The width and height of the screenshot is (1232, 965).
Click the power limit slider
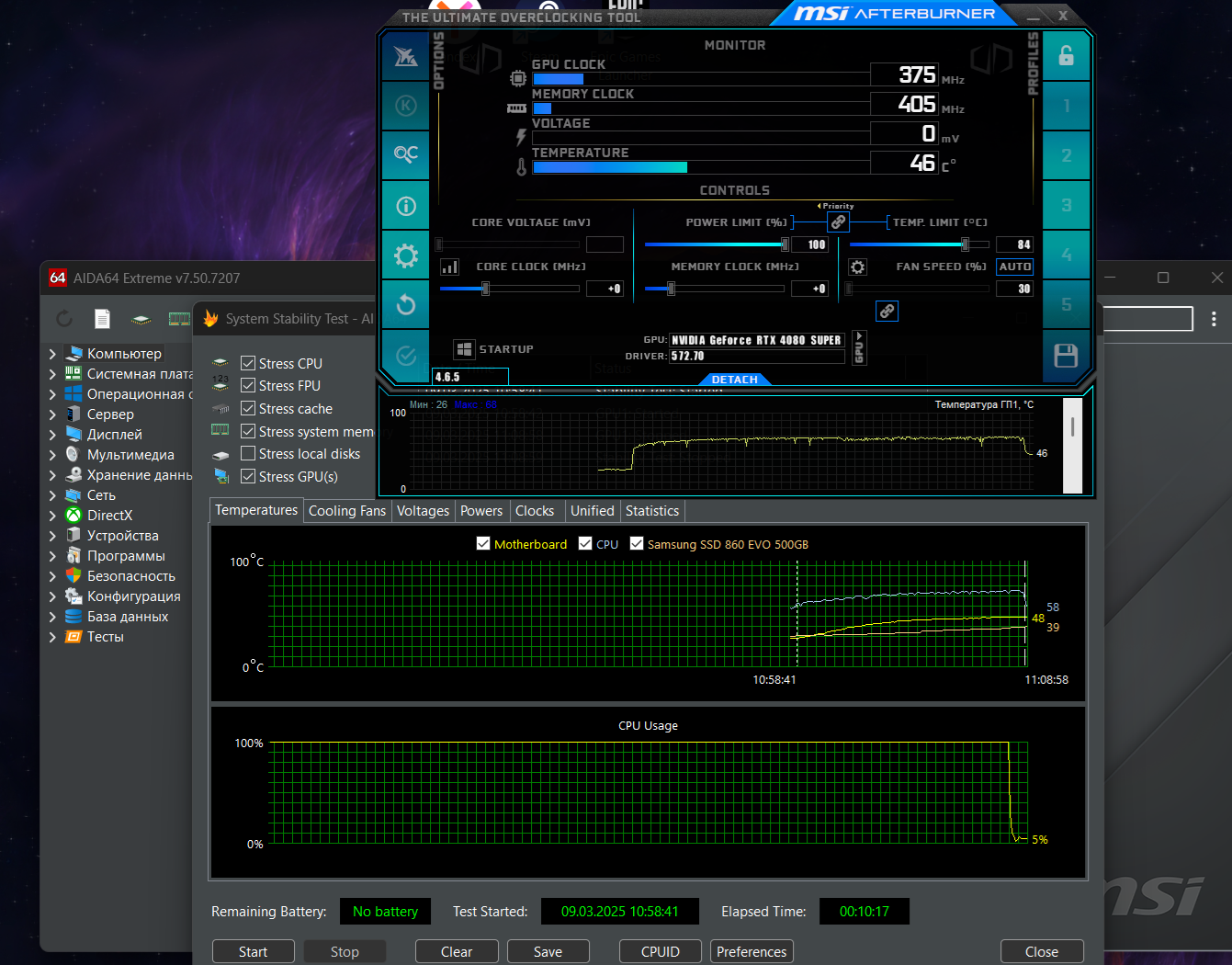pos(717,244)
